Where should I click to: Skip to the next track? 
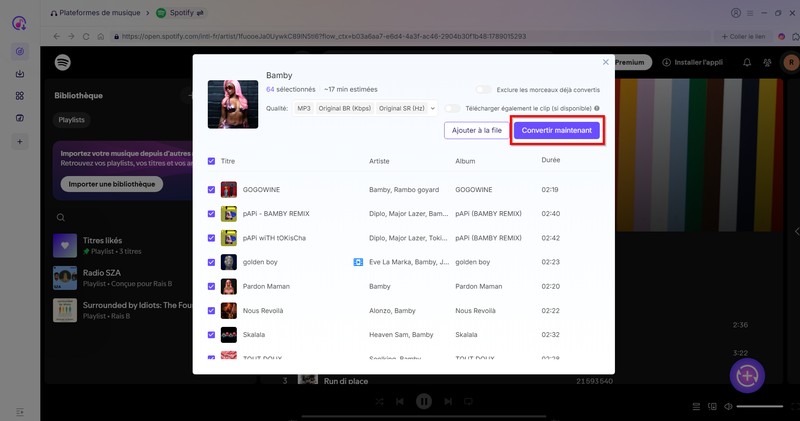(x=448, y=401)
